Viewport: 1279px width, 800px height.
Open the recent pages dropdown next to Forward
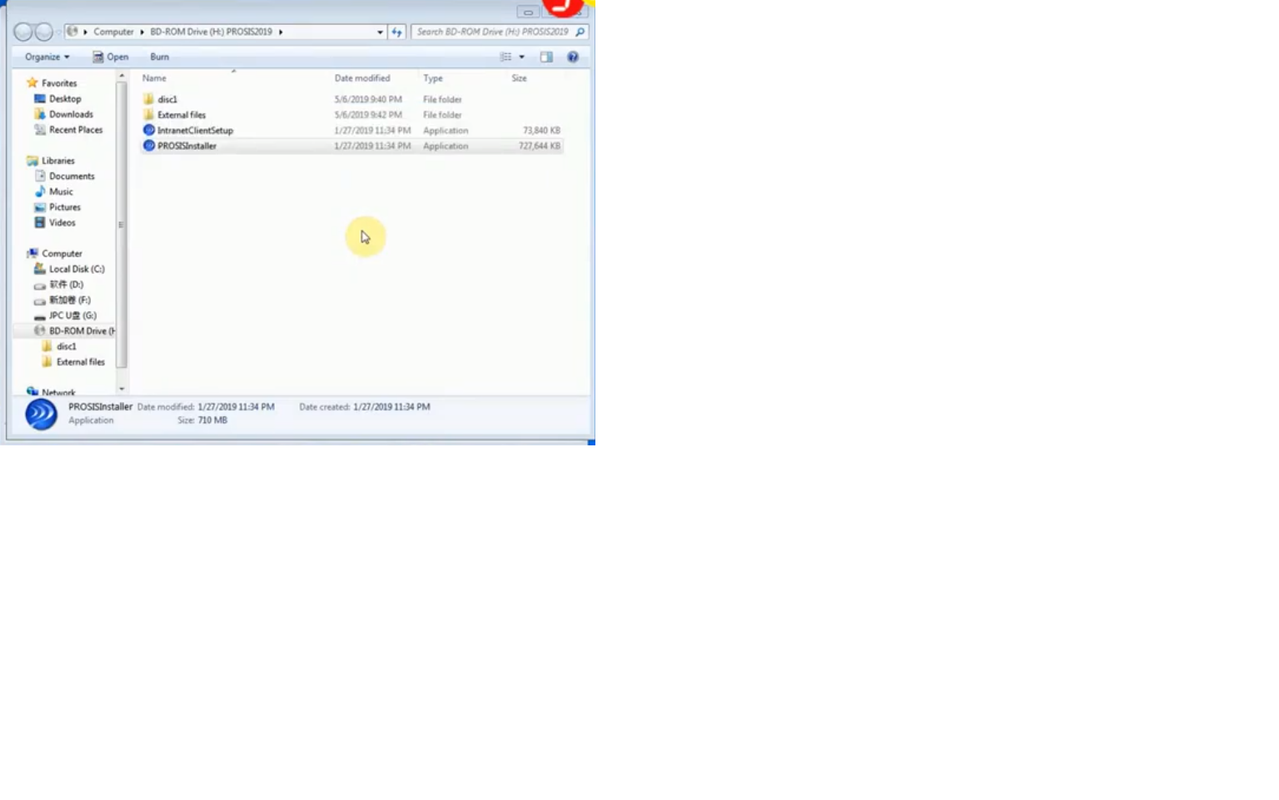pos(59,32)
